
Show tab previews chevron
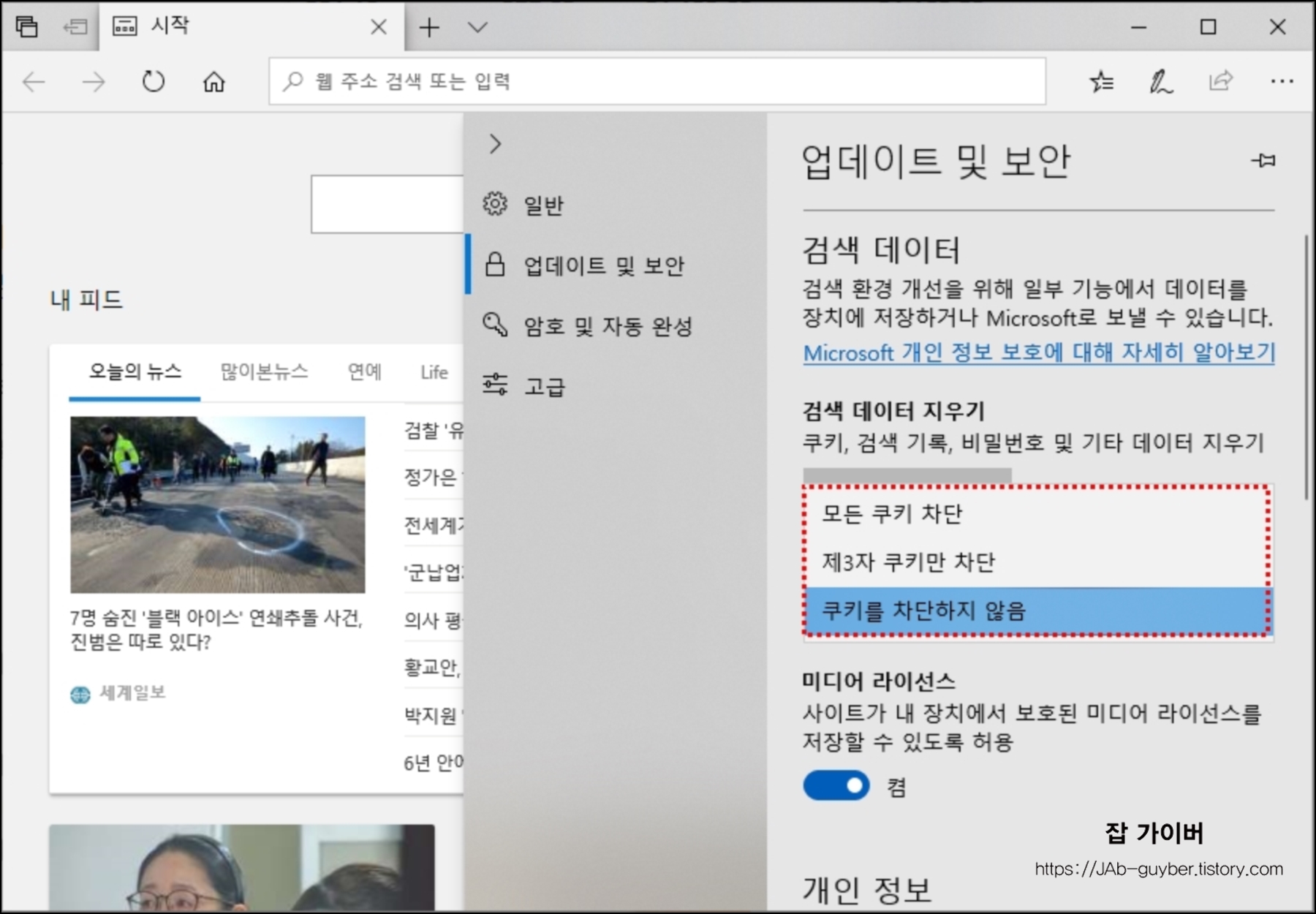click(477, 27)
